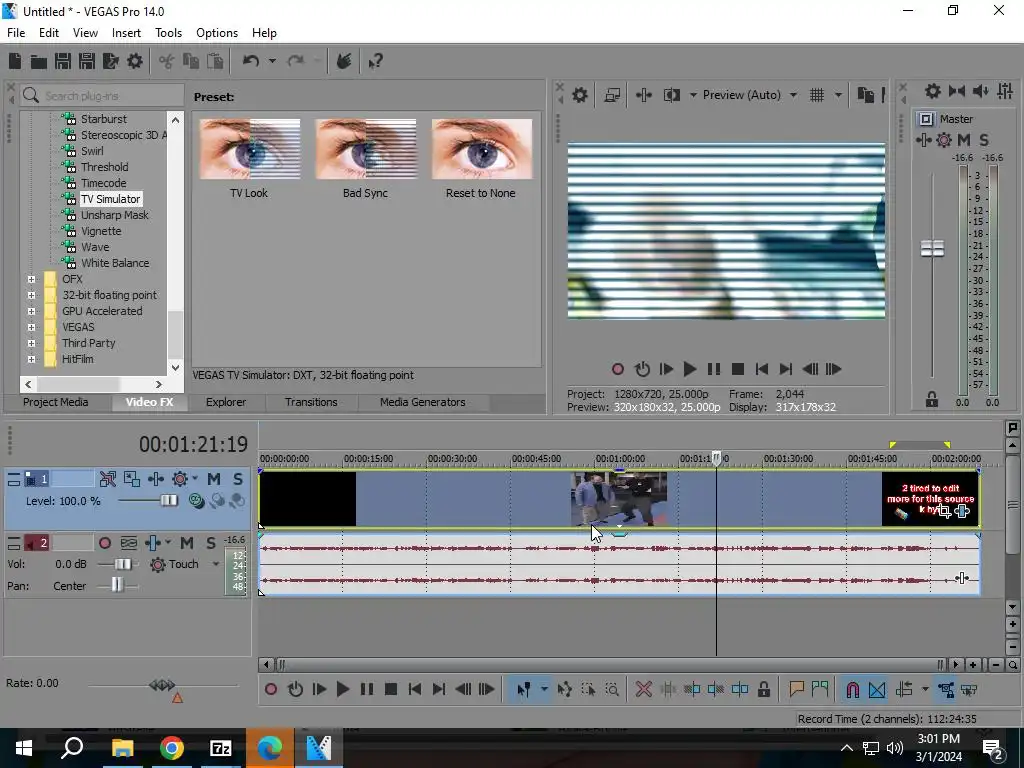The image size is (1024, 768).
Task: Select the envelope edit tool
Action: pyautogui.click(x=565, y=689)
